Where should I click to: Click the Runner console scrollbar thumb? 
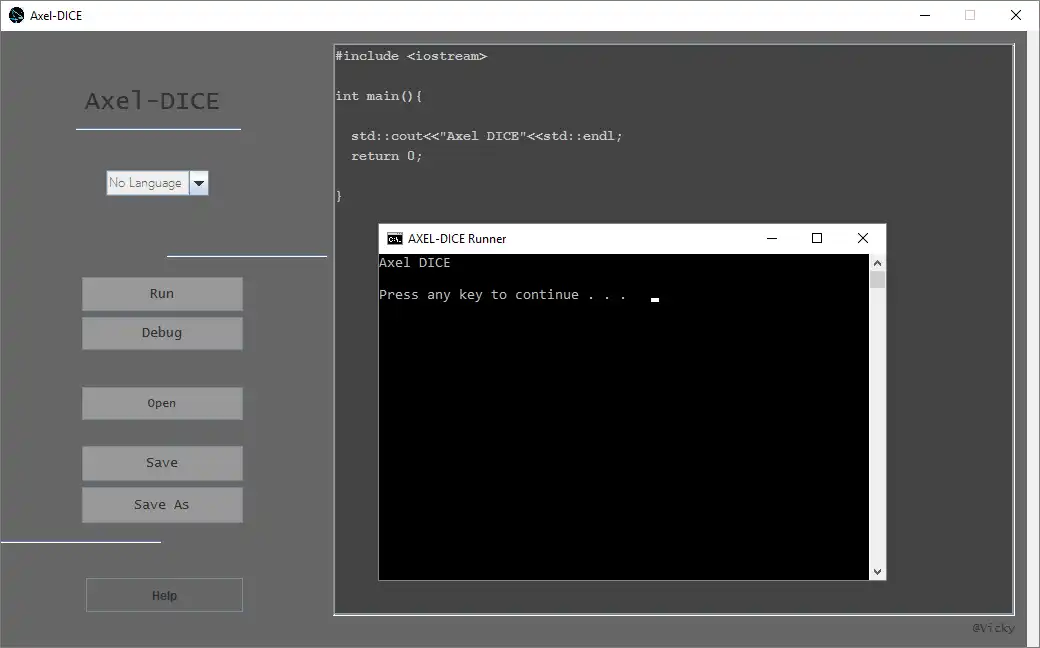coord(878,279)
